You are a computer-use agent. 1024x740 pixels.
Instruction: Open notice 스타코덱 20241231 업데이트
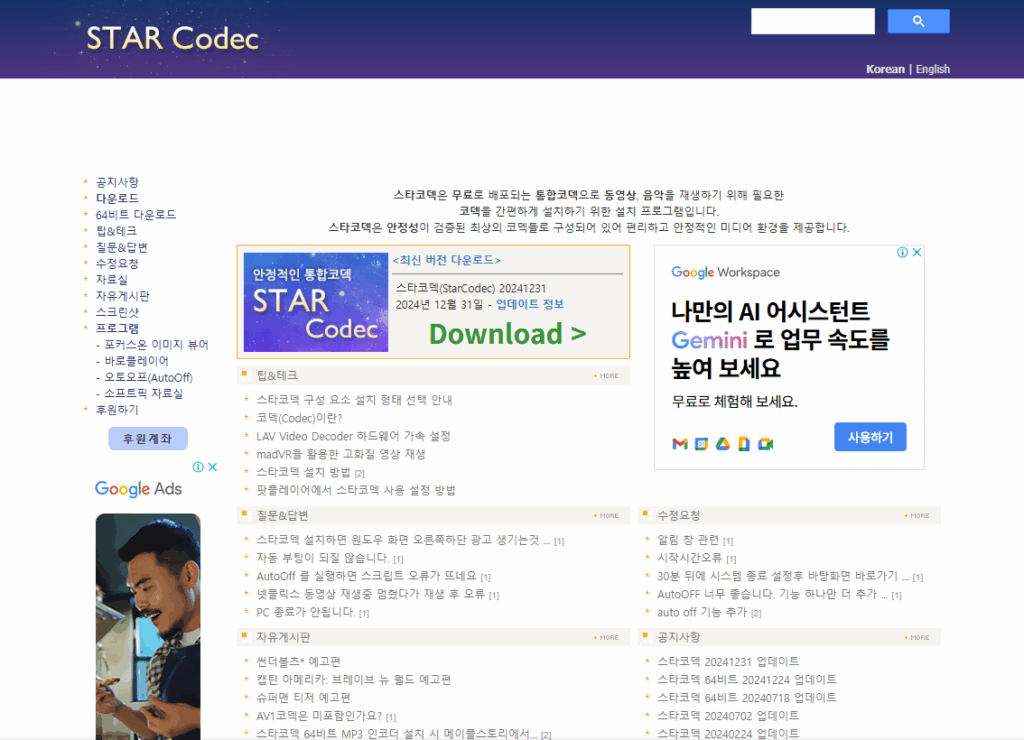point(728,662)
